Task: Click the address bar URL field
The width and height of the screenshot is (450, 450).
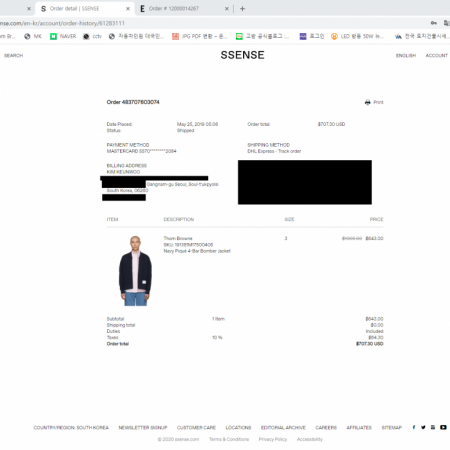Action: tap(213, 23)
